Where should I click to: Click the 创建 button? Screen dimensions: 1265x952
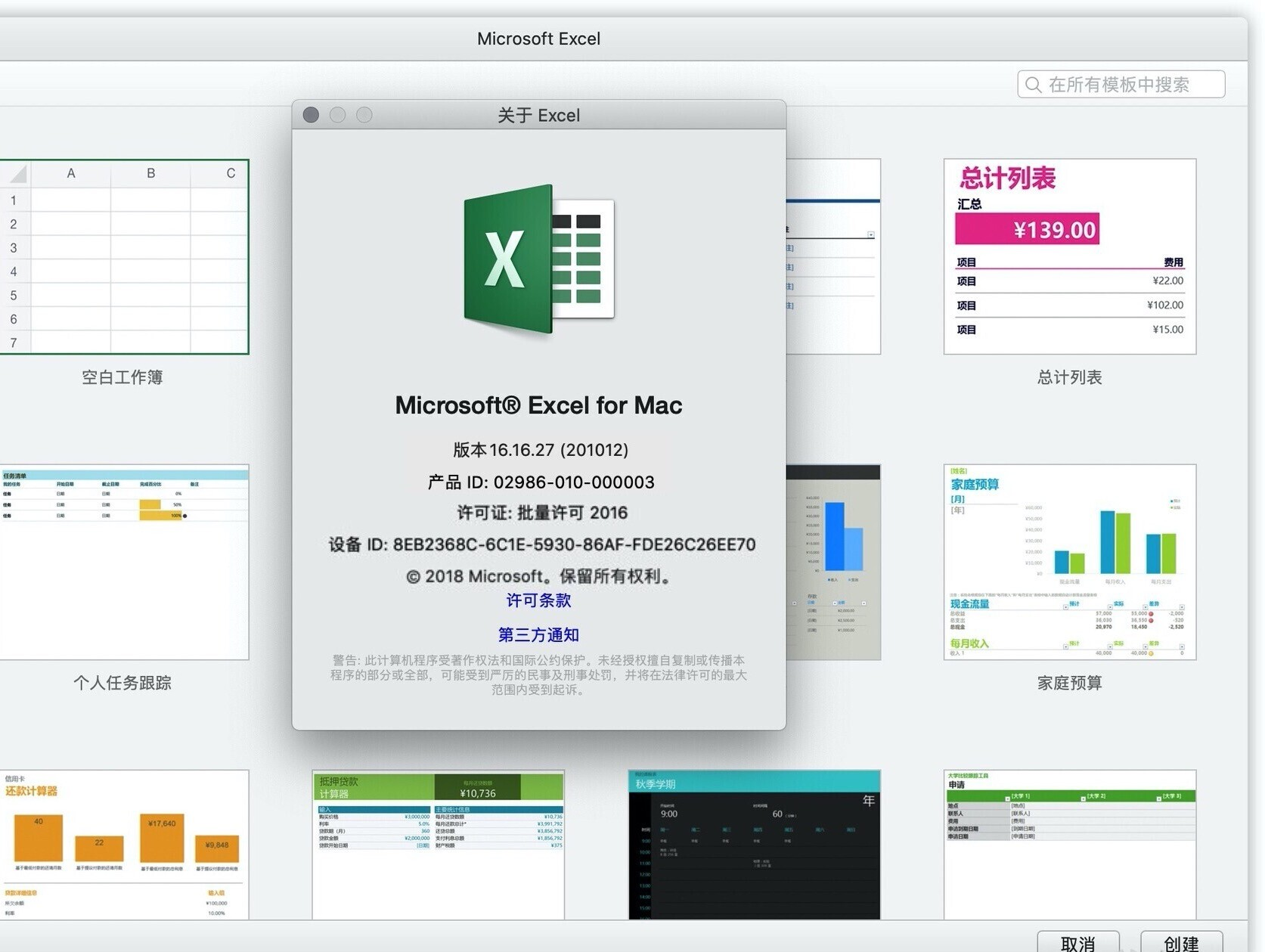click(1182, 942)
